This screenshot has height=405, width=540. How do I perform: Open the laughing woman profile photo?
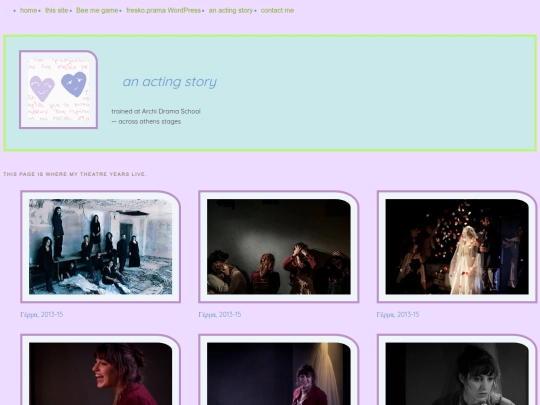[x=101, y=370]
